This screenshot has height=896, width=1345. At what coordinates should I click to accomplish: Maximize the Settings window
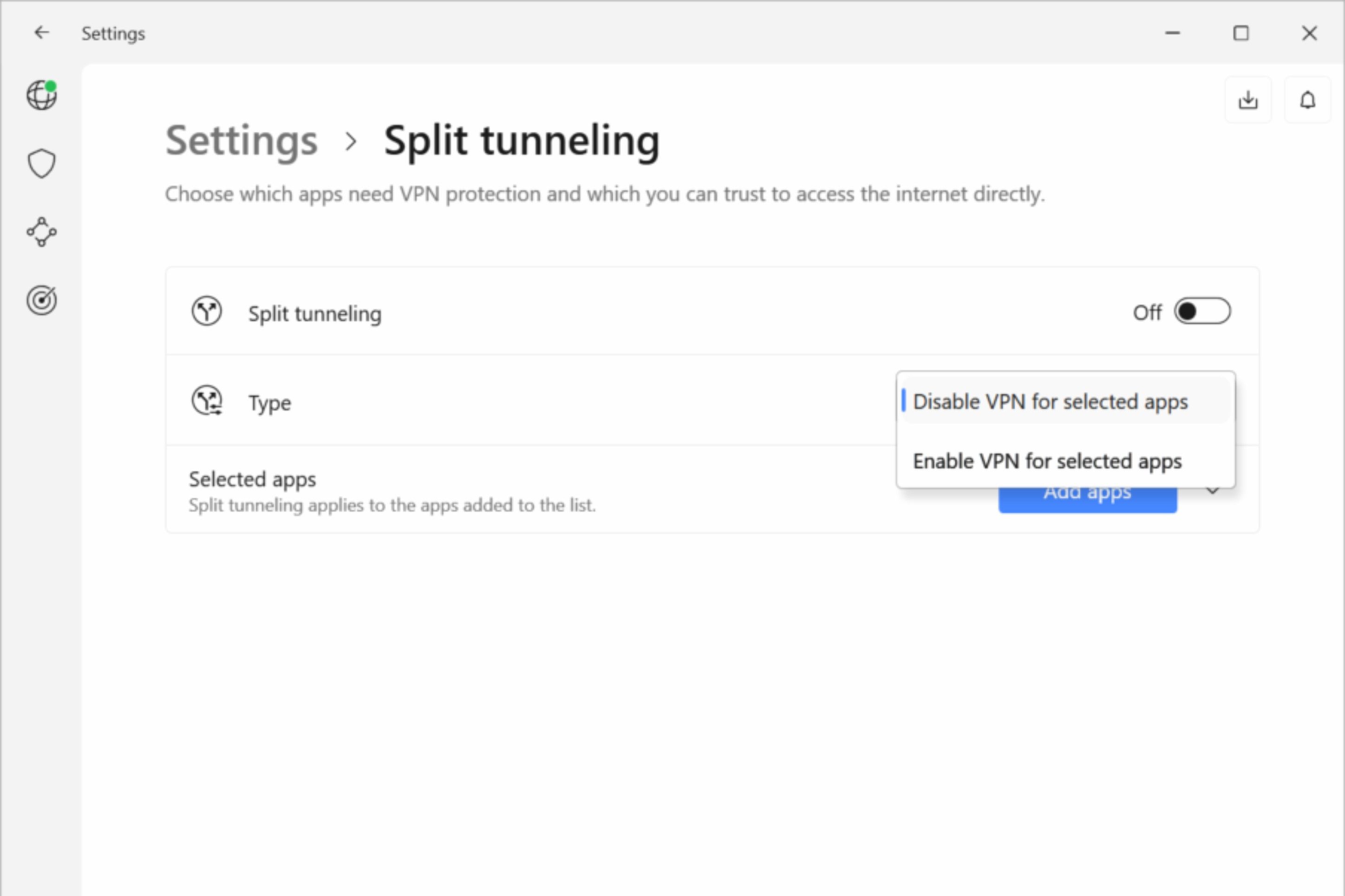click(x=1241, y=33)
